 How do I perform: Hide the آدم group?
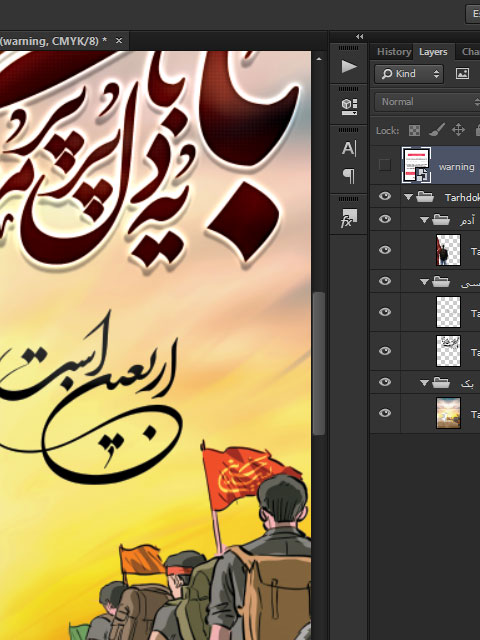pyautogui.click(x=384, y=219)
